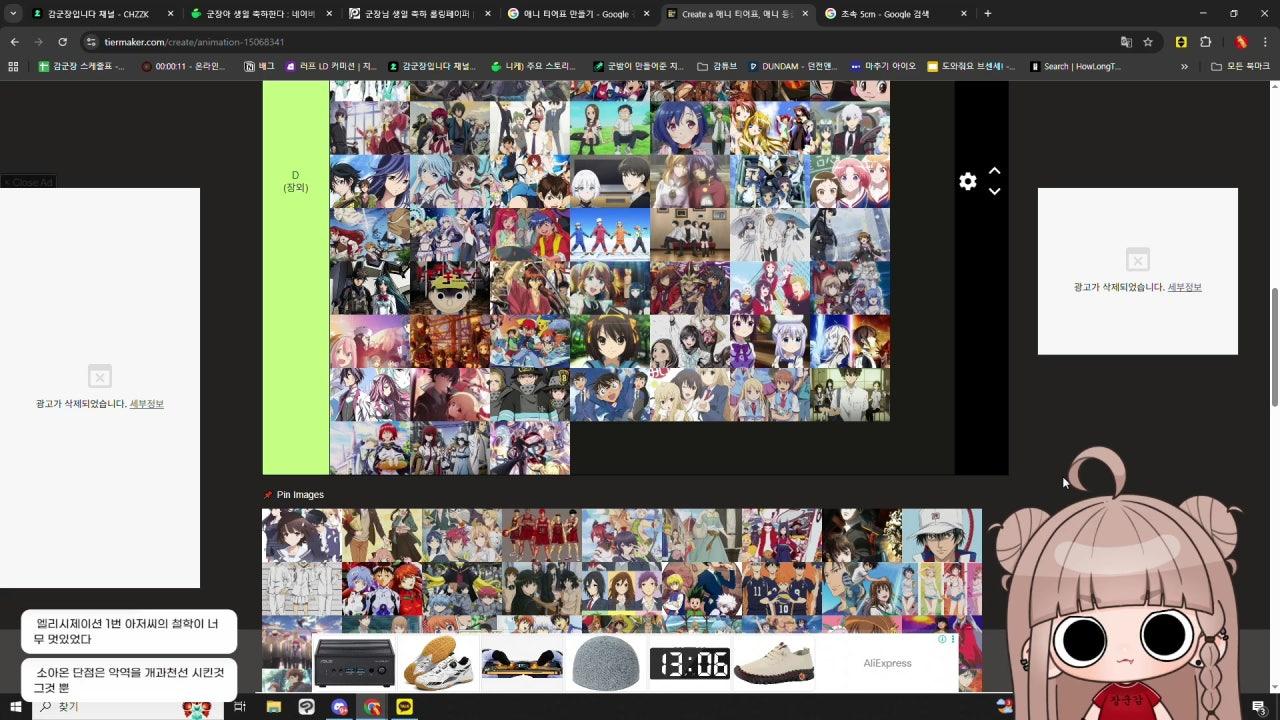Open the '00:00:11 - 온라인' bookmark

[183, 66]
